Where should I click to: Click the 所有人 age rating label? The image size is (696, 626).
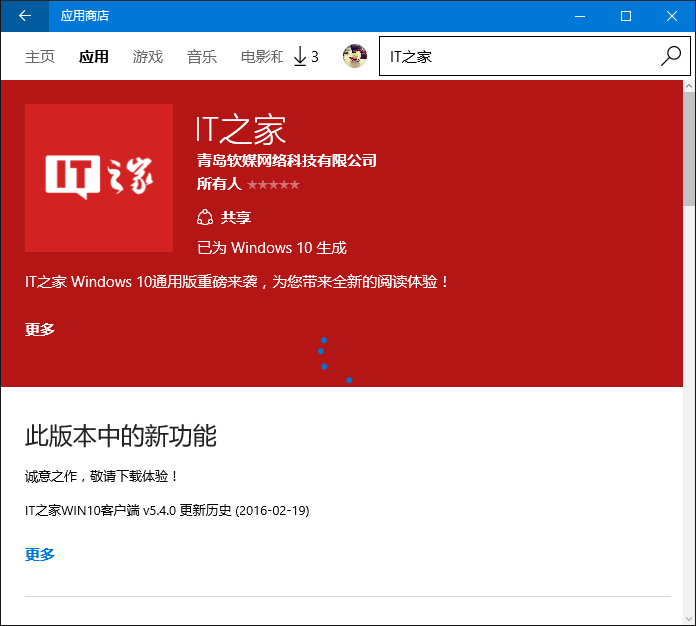[219, 184]
